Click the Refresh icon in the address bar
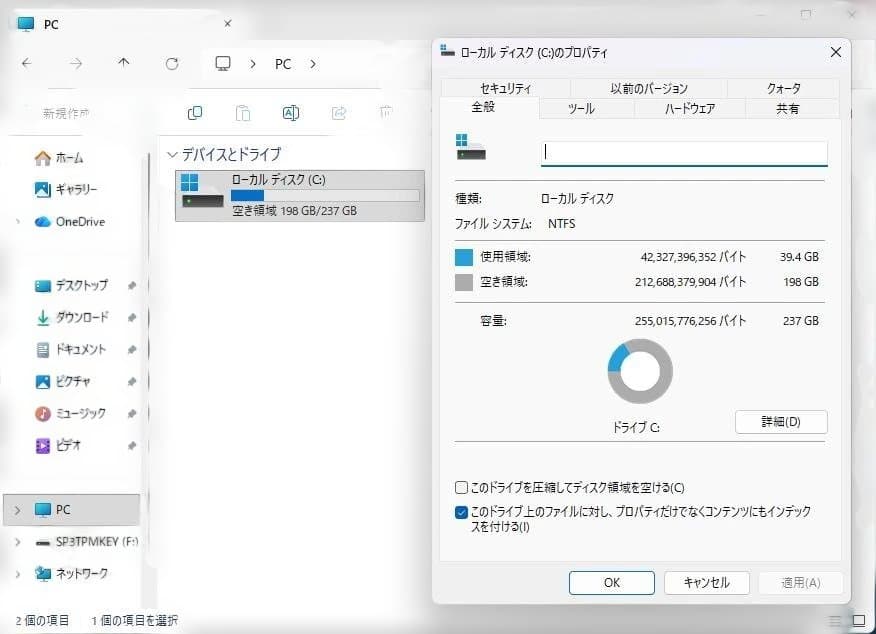This screenshot has height=634, width=876. [171, 63]
